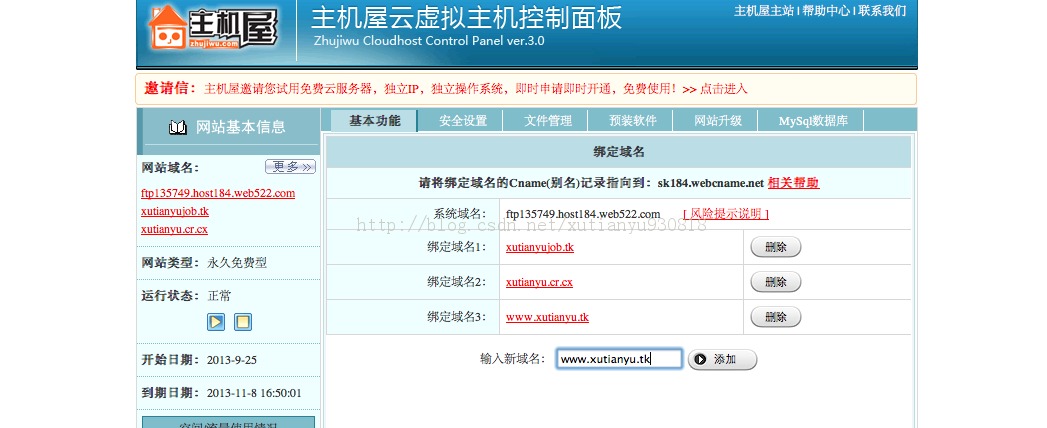Click the 主机屋主站 header link
This screenshot has height=428, width=1047.
[x=764, y=11]
